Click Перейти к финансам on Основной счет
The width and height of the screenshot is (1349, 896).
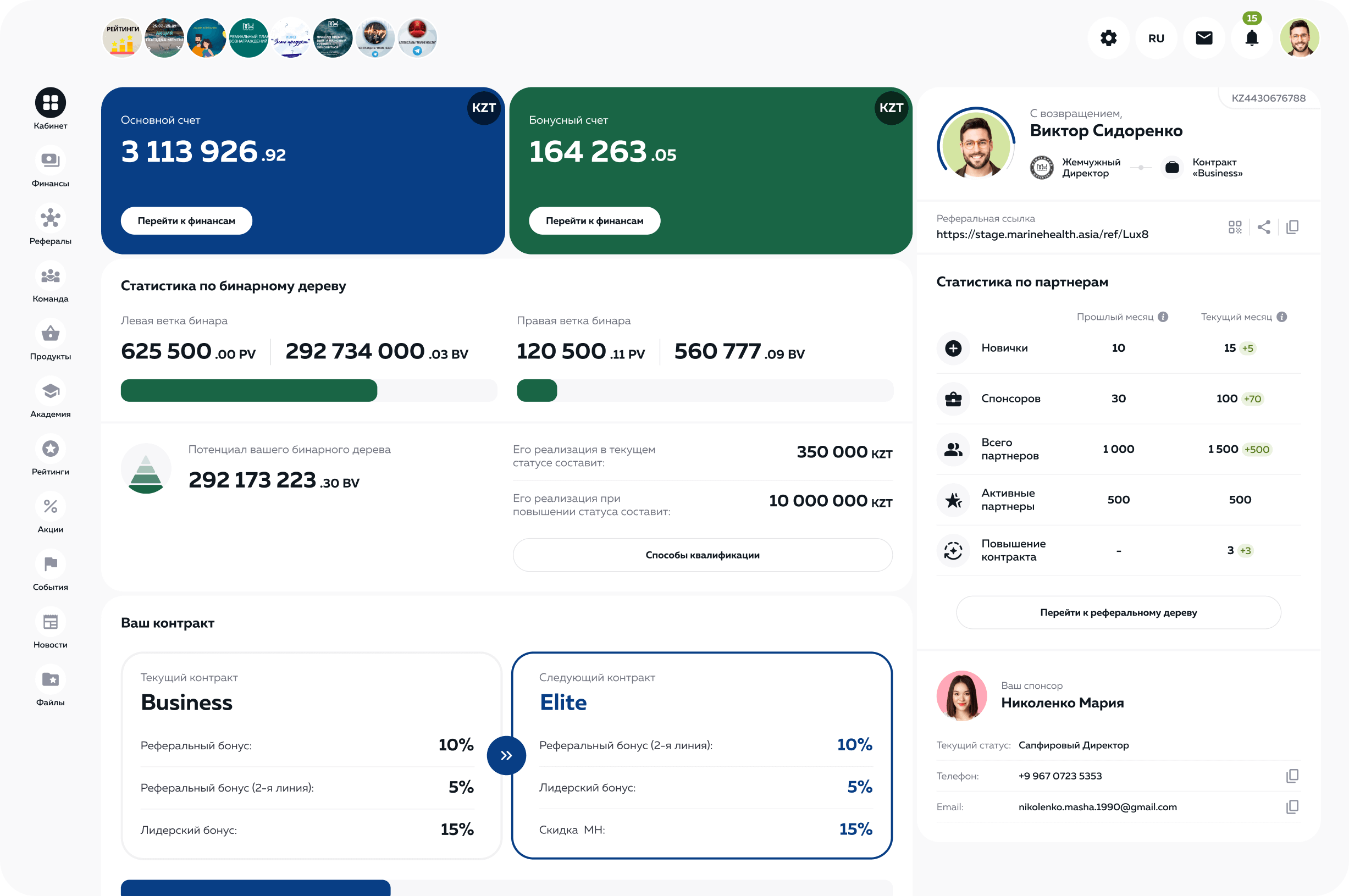[186, 221]
